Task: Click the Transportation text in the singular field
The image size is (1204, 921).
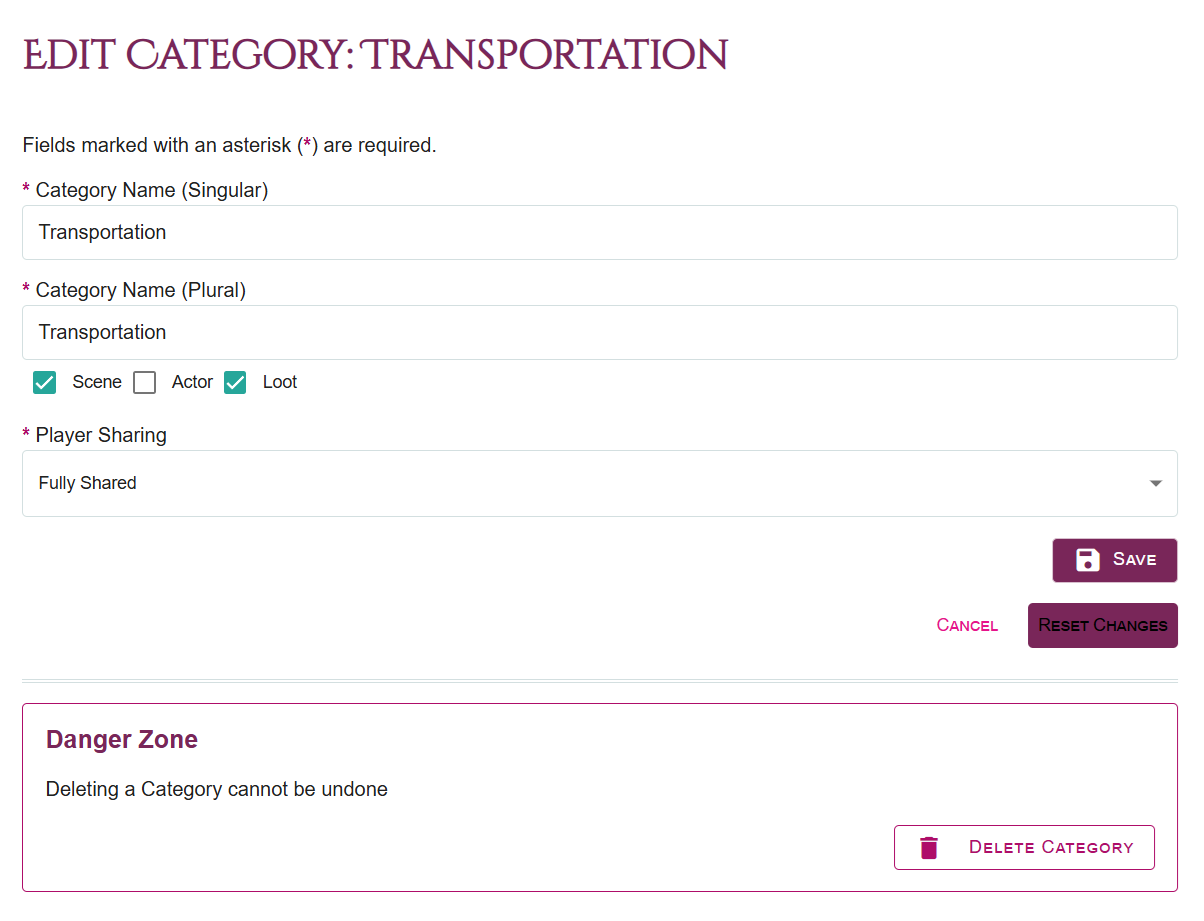Action: tap(102, 232)
